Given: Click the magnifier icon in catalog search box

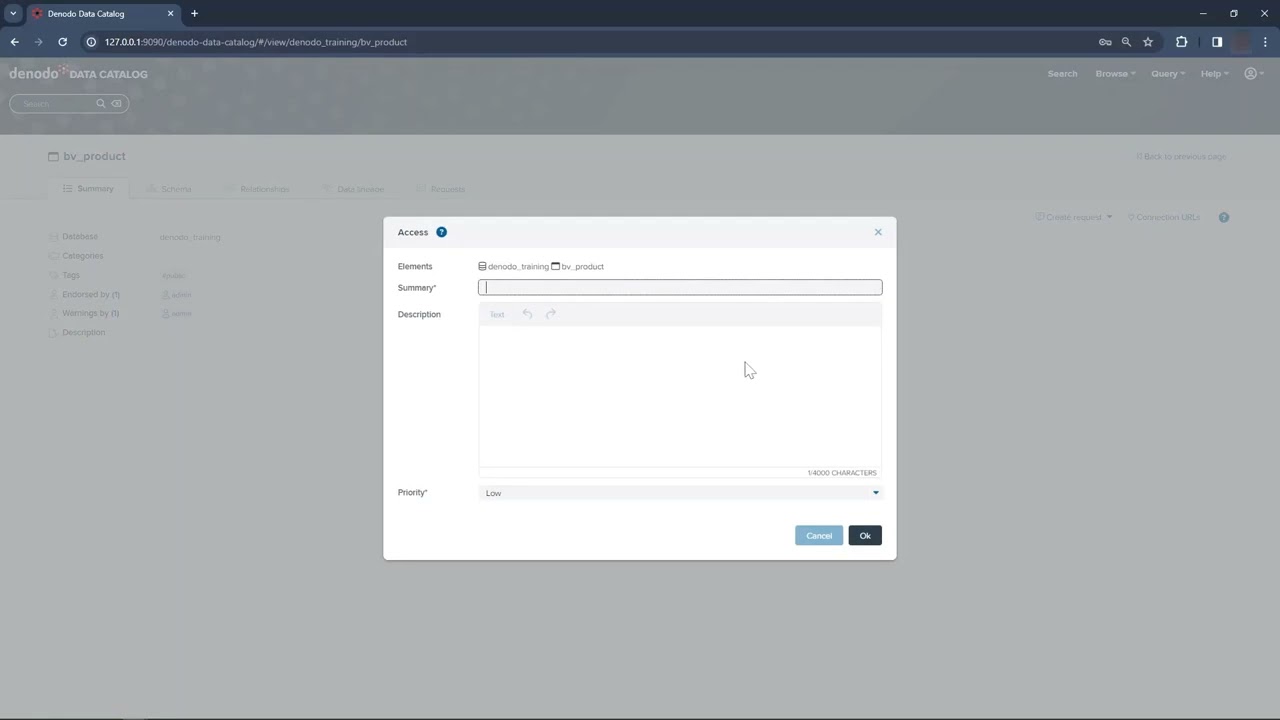Looking at the screenshot, I should click(x=100, y=103).
